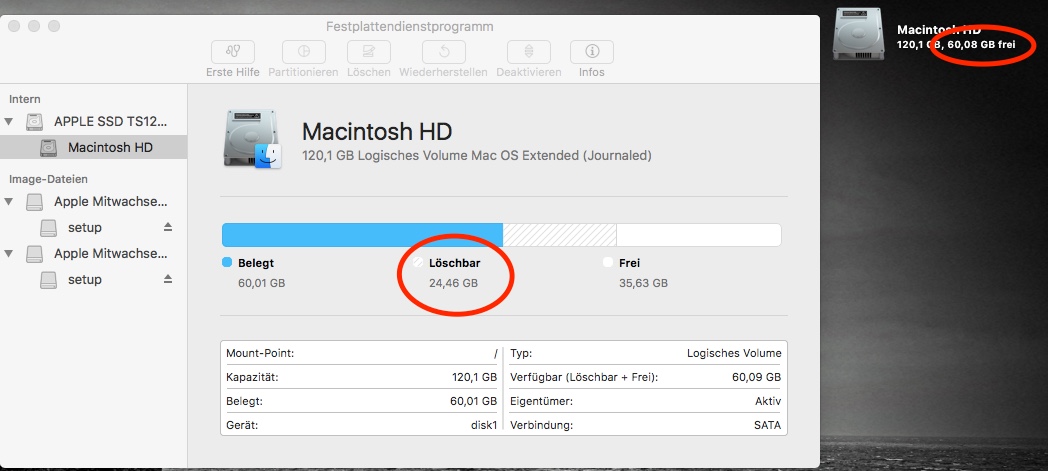The height and width of the screenshot is (471, 1048).
Task: Select APPLE SSD TS12... in sidebar
Action: [x=110, y=122]
